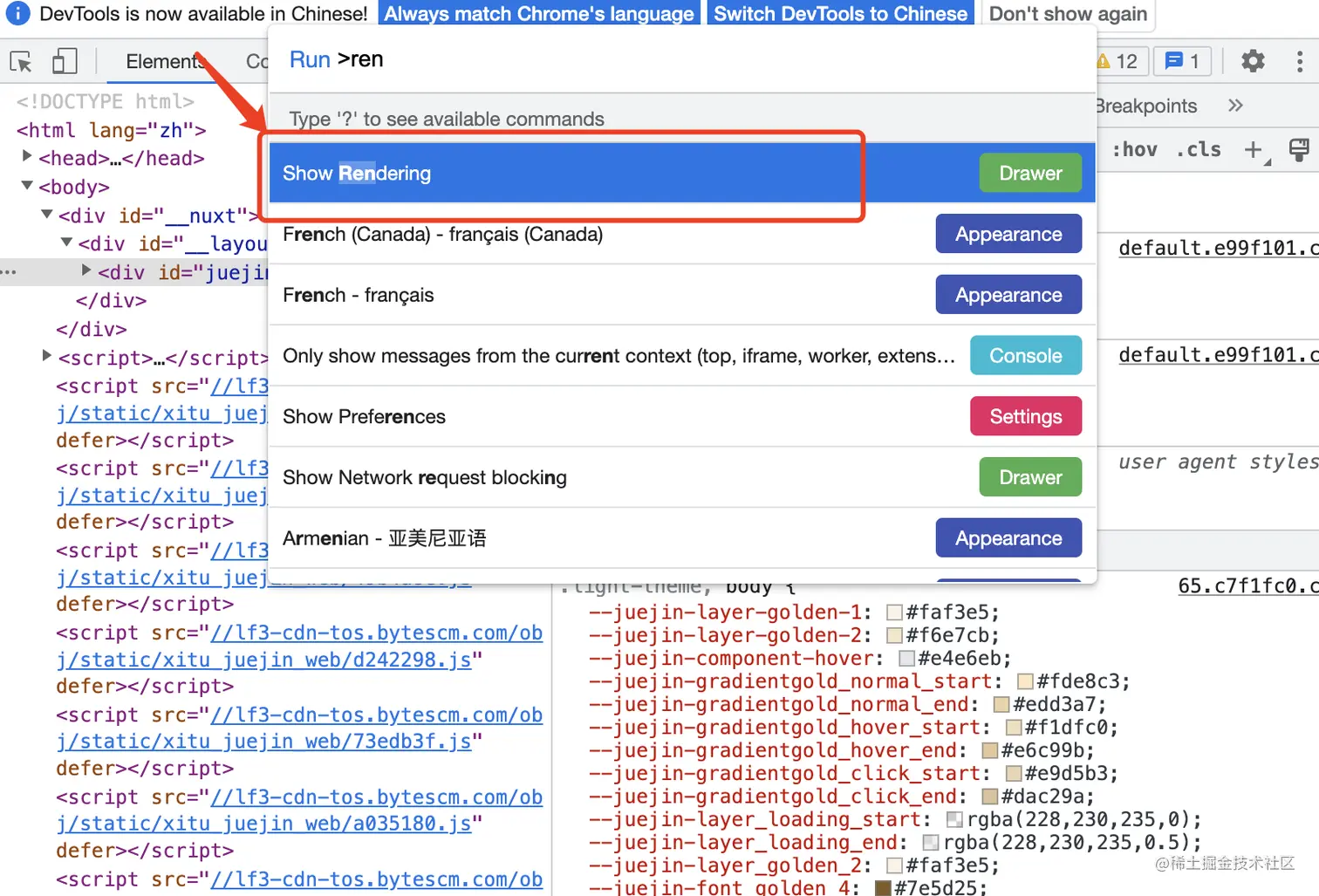Image resolution: width=1319 pixels, height=896 pixels.
Task: Toggle the .cls element classes panel
Action: click(1199, 150)
